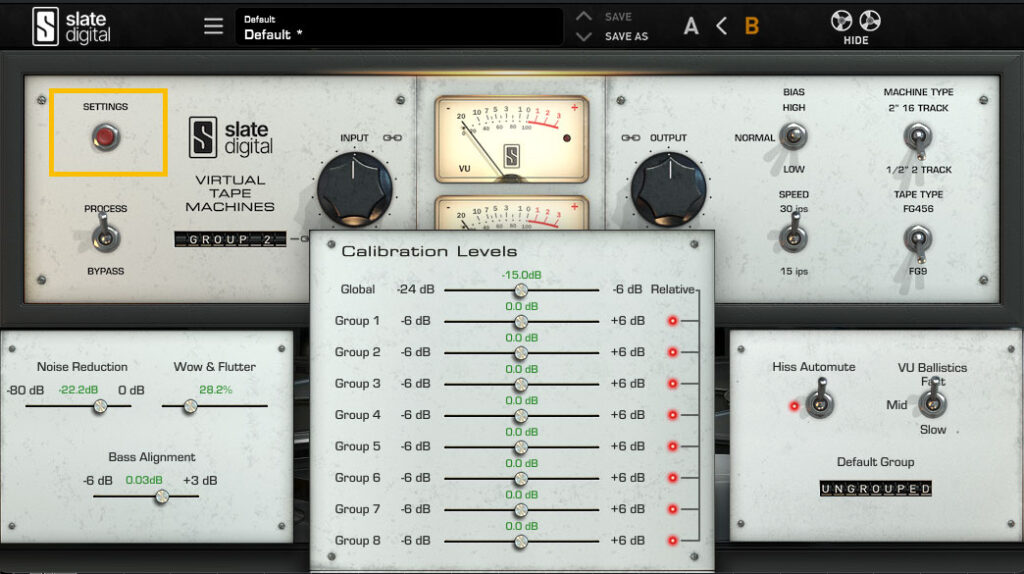Click the output link chain icon

630,138
